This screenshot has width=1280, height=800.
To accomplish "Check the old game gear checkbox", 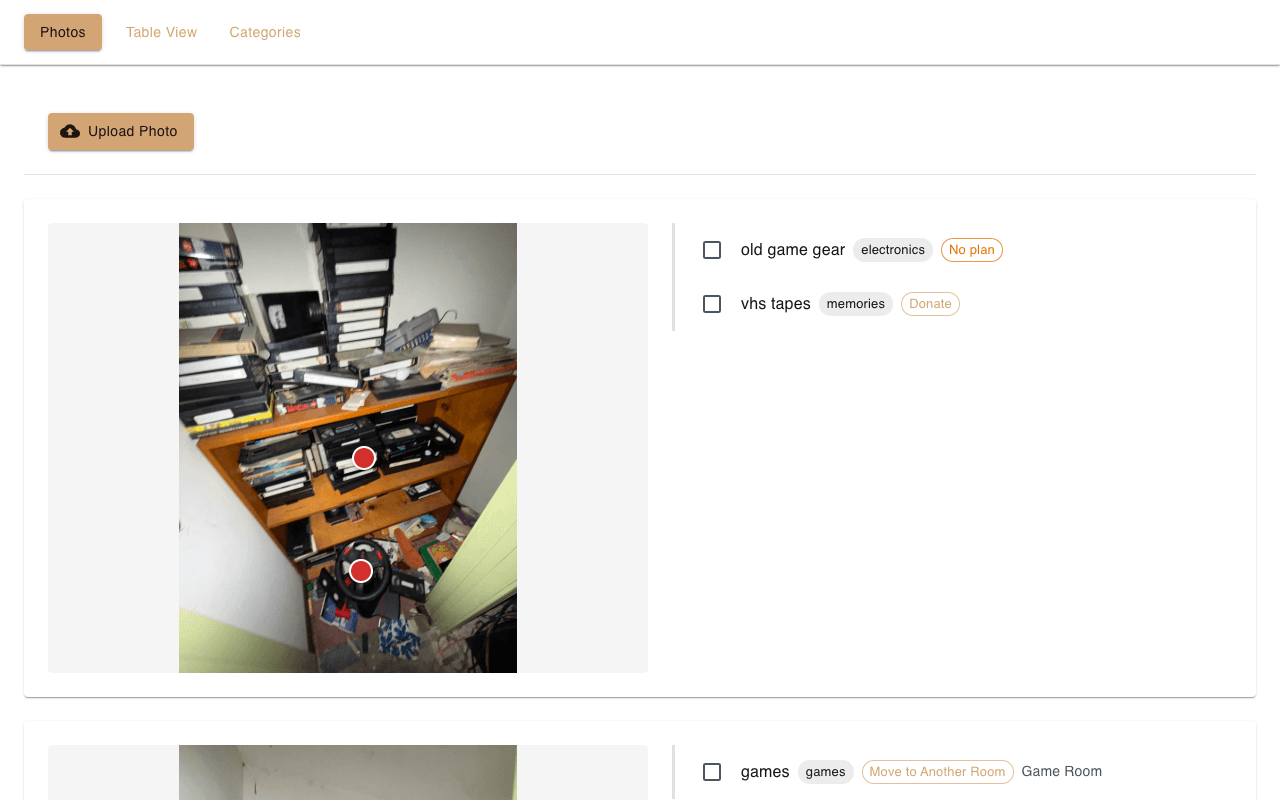I will coord(712,250).
